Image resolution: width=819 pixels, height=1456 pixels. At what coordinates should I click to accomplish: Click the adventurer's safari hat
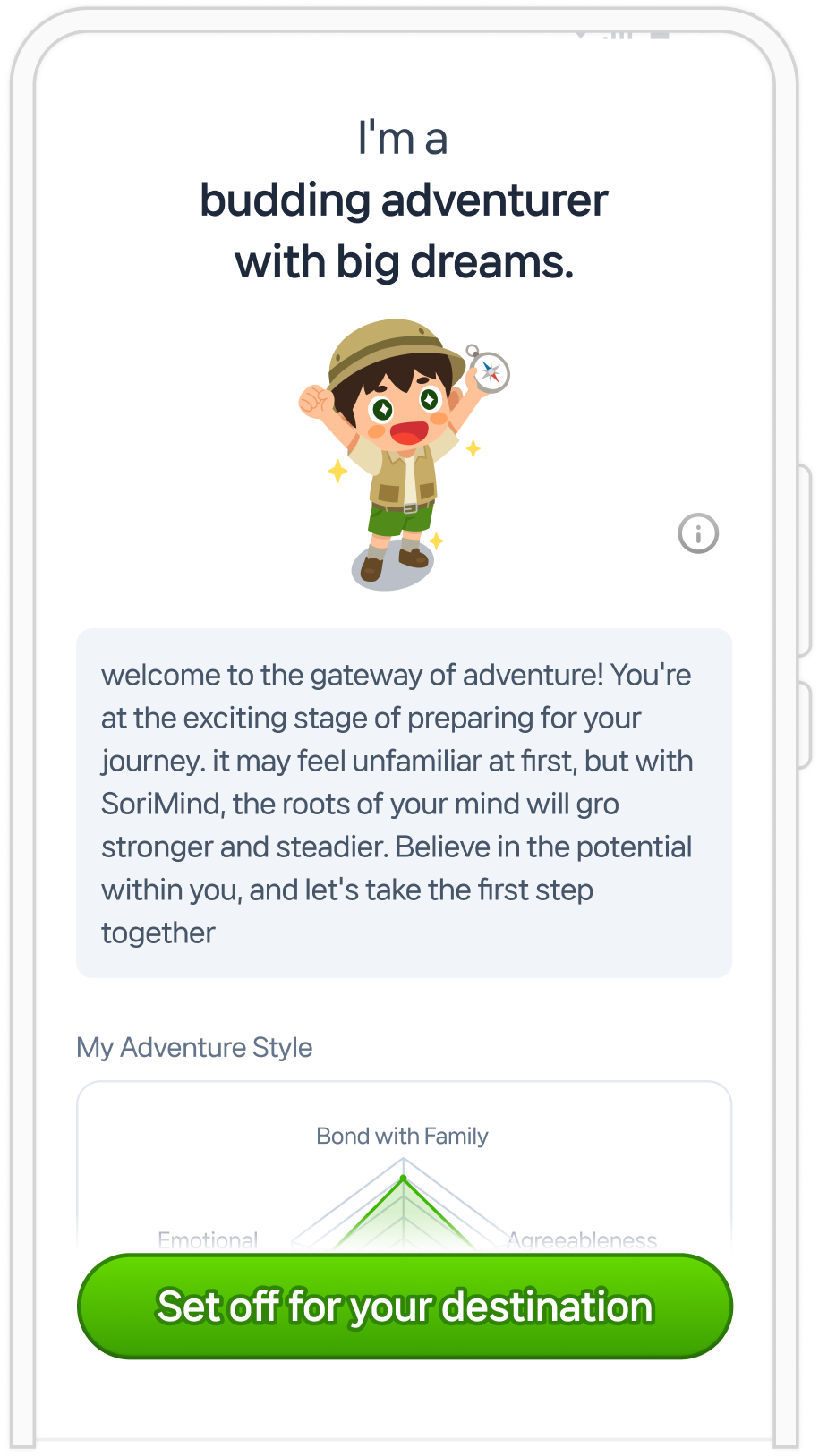pos(394,351)
